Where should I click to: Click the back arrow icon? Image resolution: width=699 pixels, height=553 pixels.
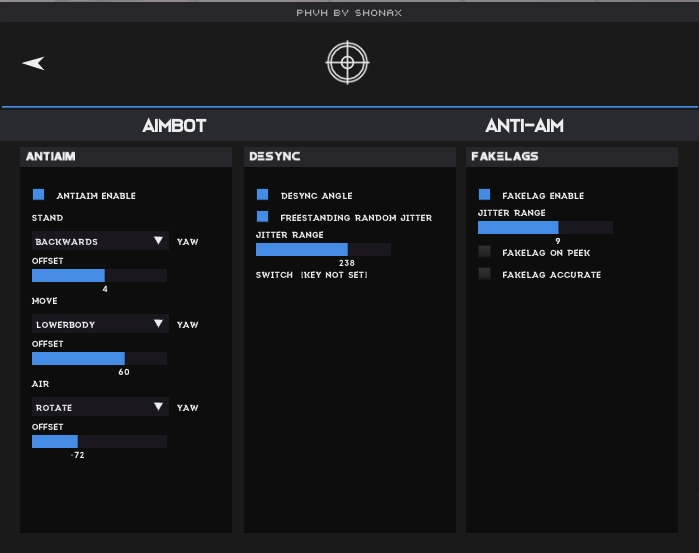[x=34, y=63]
